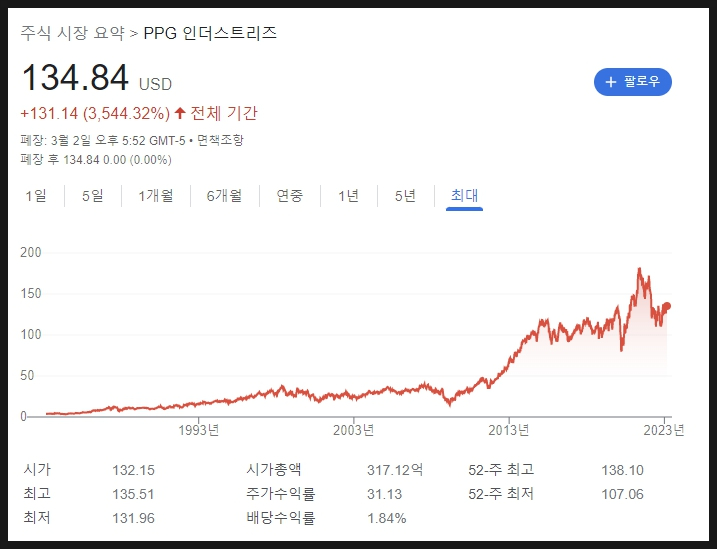Click the 배당수익률 label
Viewport: 717px width, 549px height.
(x=281, y=518)
